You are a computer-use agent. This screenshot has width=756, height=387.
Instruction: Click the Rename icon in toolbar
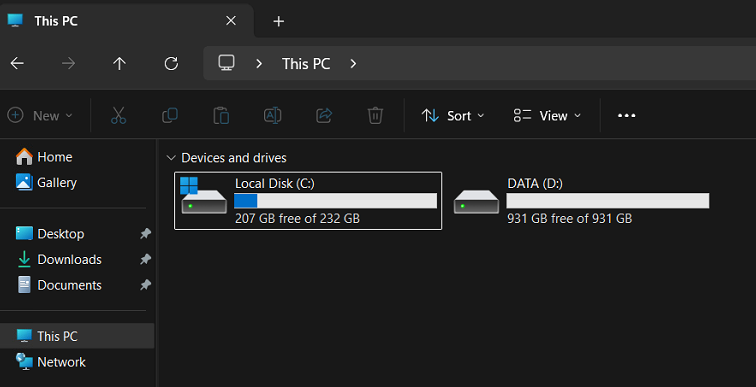pyautogui.click(x=272, y=116)
